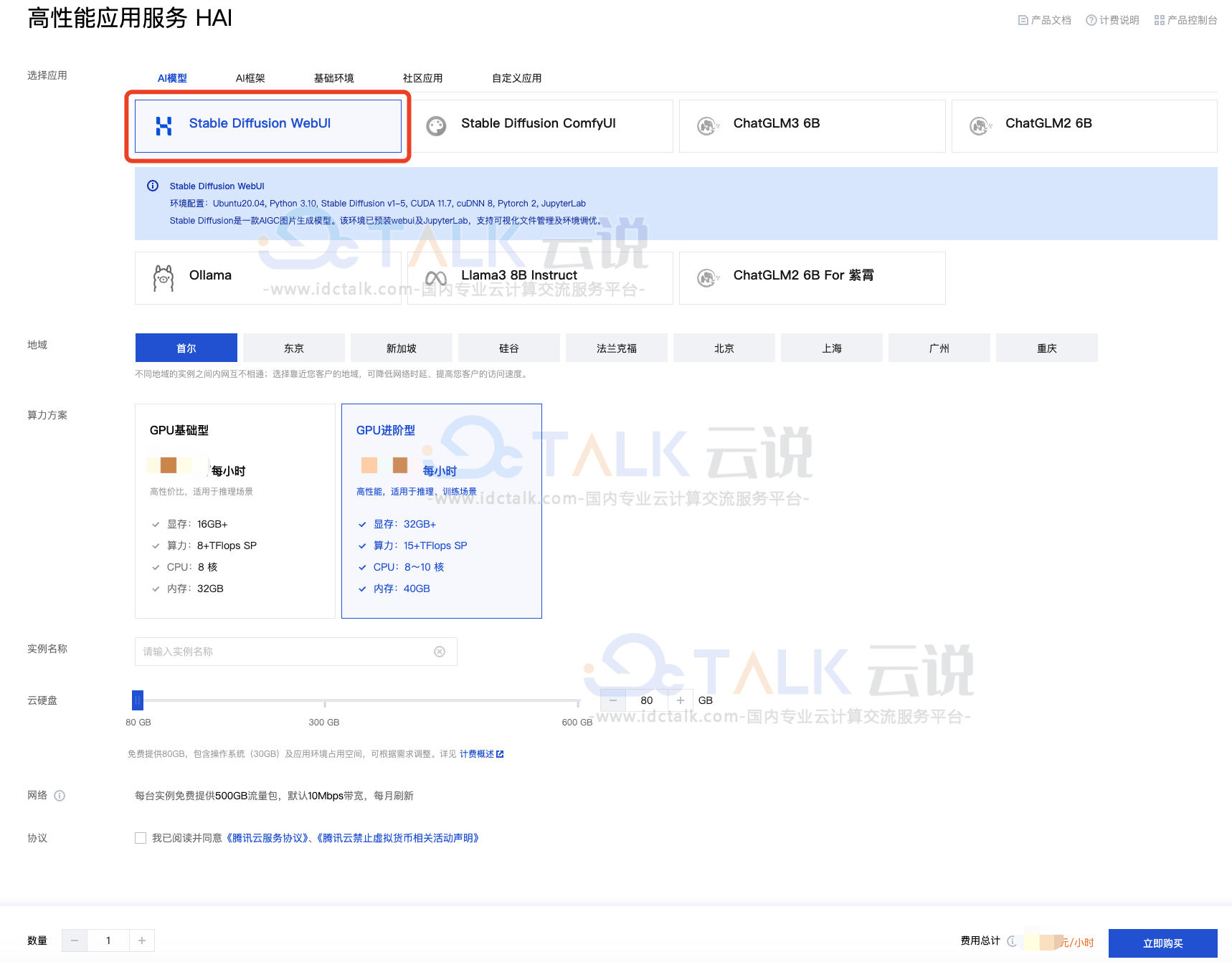This screenshot has width=1232, height=962.
Task: Switch to the 社区应用 tab
Action: (x=423, y=78)
